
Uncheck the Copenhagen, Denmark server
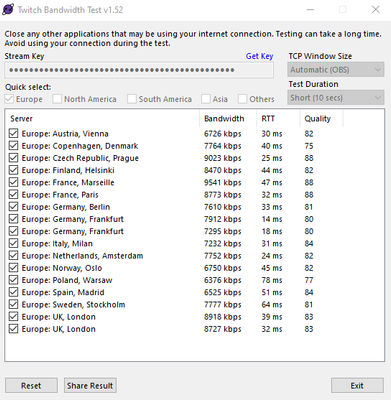[x=13, y=146]
